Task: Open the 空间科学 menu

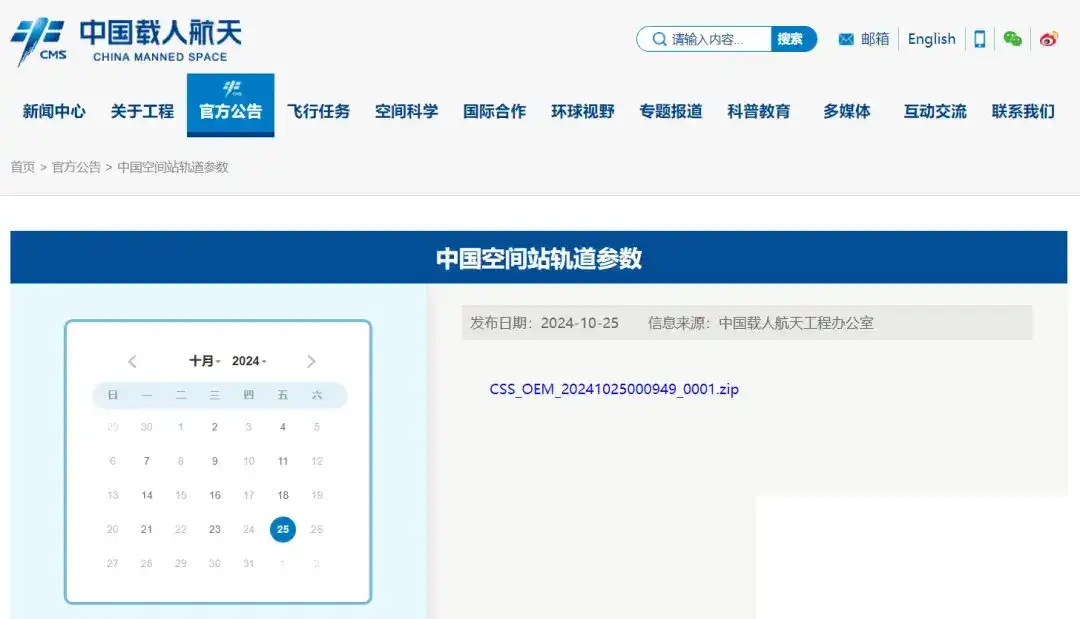Action: pos(406,112)
